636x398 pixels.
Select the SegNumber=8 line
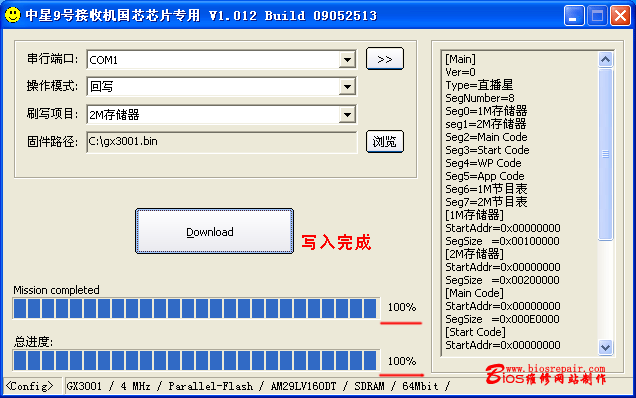tap(480, 98)
